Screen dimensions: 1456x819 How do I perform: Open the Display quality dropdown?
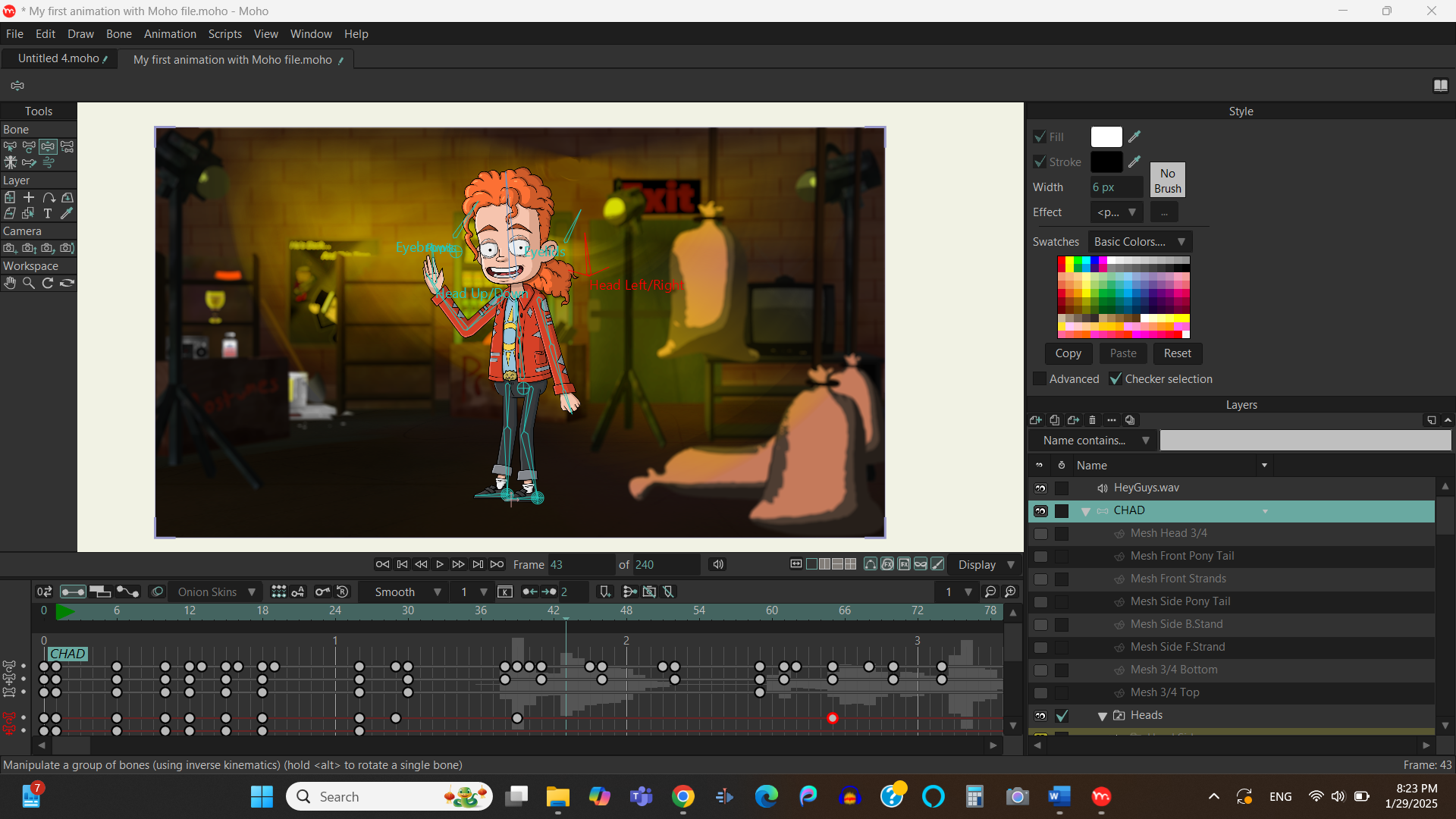click(987, 564)
